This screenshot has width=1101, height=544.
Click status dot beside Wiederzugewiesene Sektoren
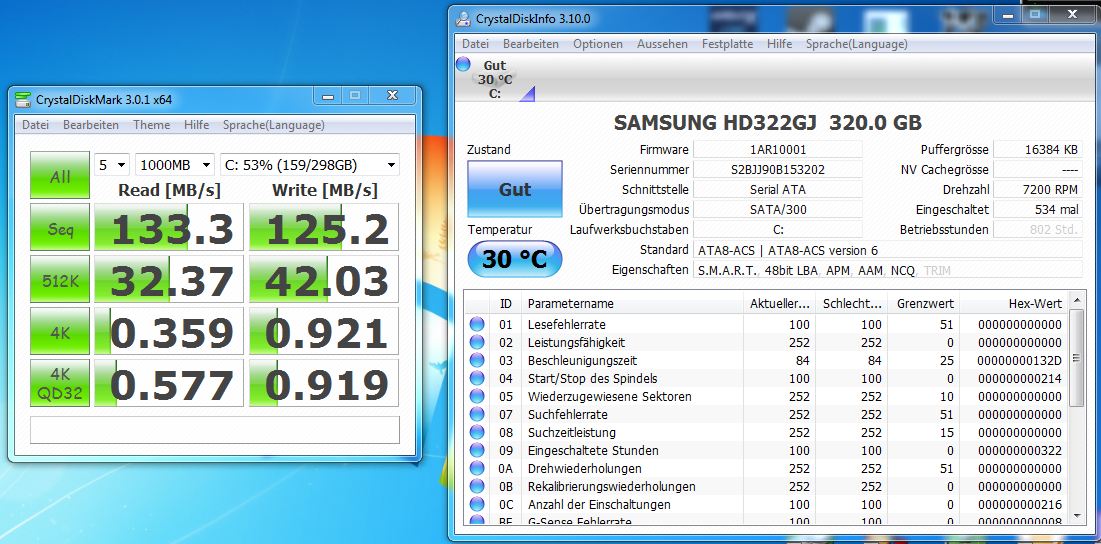(x=477, y=397)
